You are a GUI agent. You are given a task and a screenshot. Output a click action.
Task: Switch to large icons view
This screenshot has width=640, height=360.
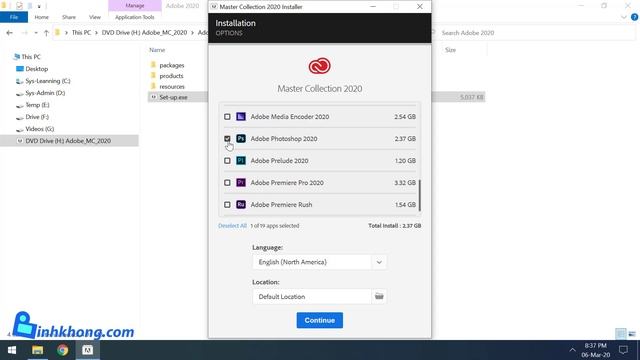point(632,334)
